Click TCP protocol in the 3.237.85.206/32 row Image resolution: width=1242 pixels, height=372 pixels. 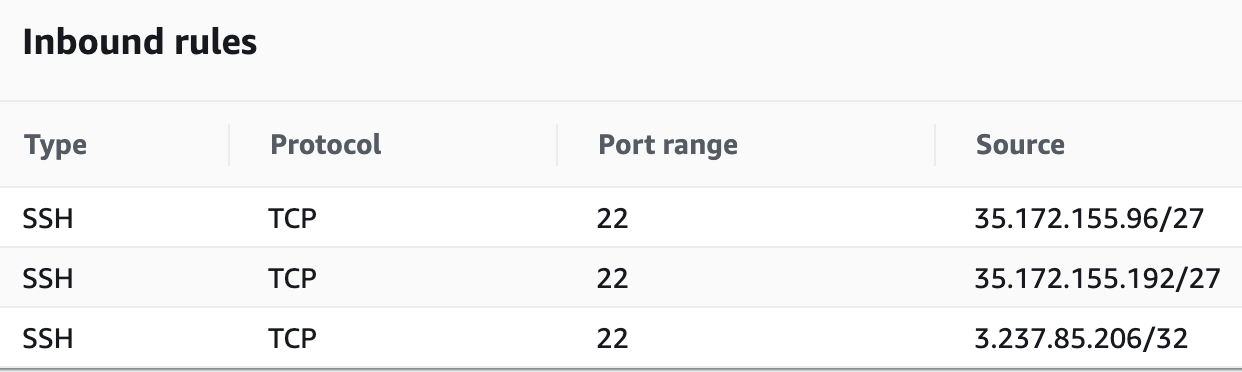pyautogui.click(x=293, y=338)
